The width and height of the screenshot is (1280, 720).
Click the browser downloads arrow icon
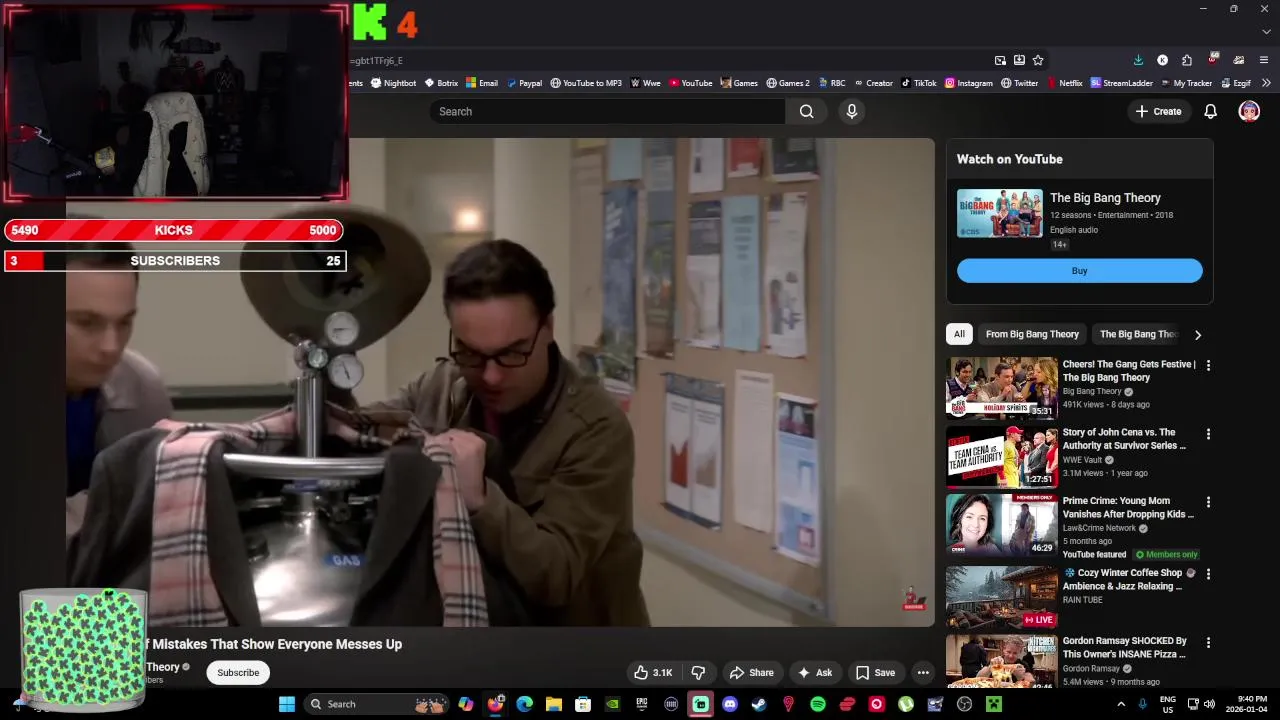tap(1138, 60)
